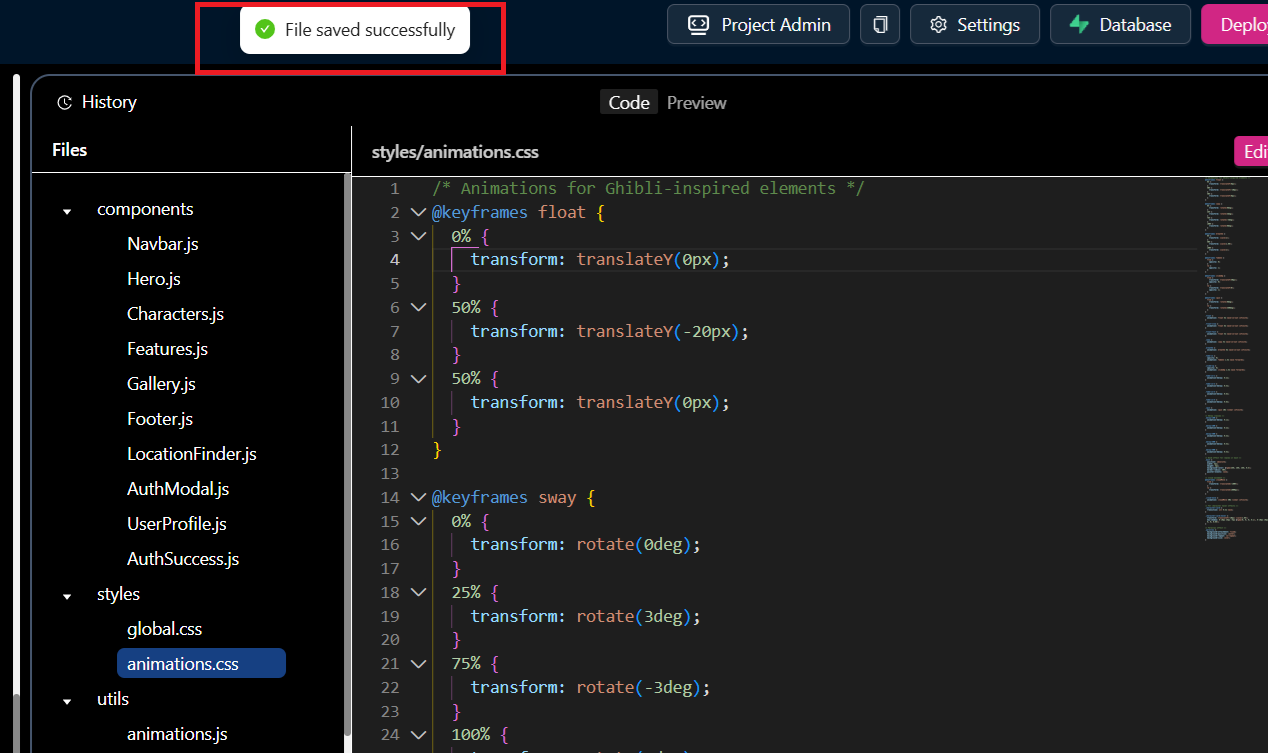The width and height of the screenshot is (1268, 753).
Task: Click the comment on line 1
Action: [648, 188]
